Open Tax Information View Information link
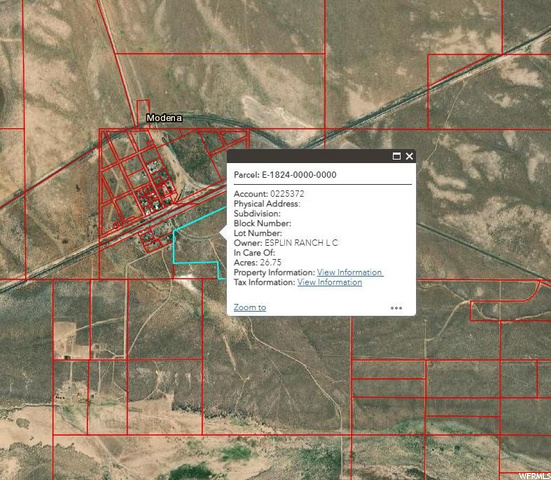 [x=330, y=282]
